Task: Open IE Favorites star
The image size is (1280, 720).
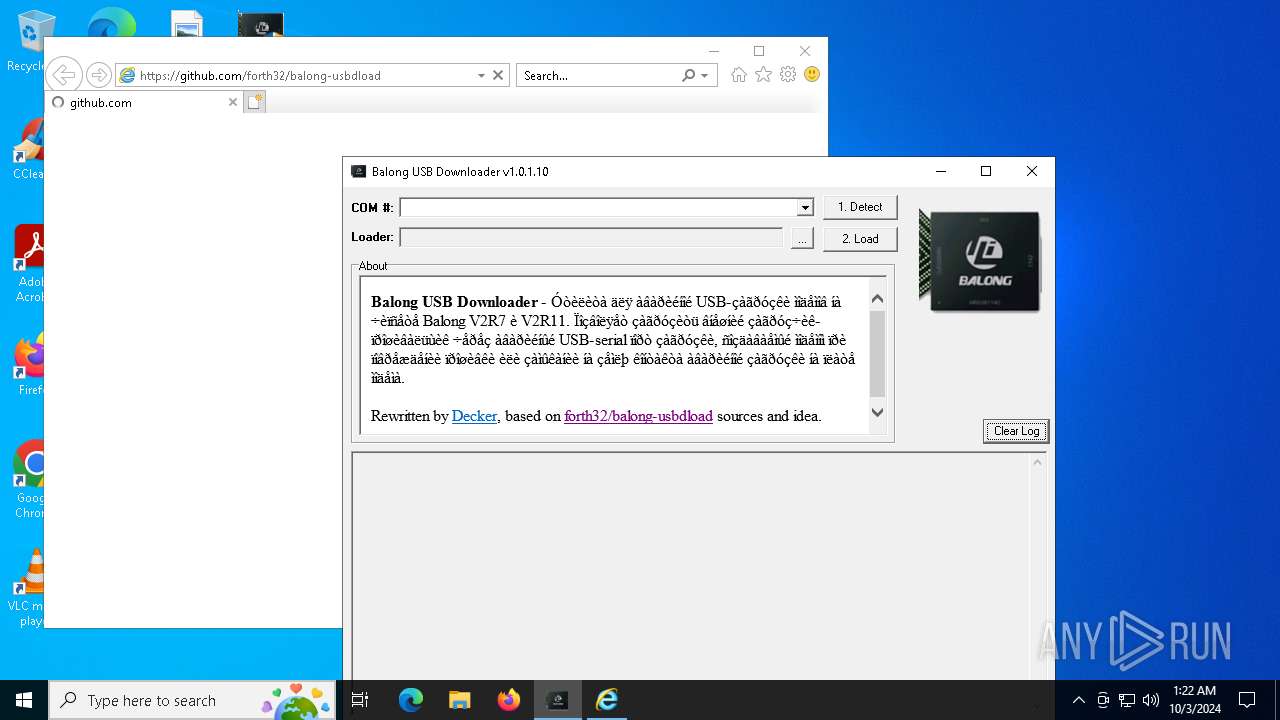Action: pos(764,75)
